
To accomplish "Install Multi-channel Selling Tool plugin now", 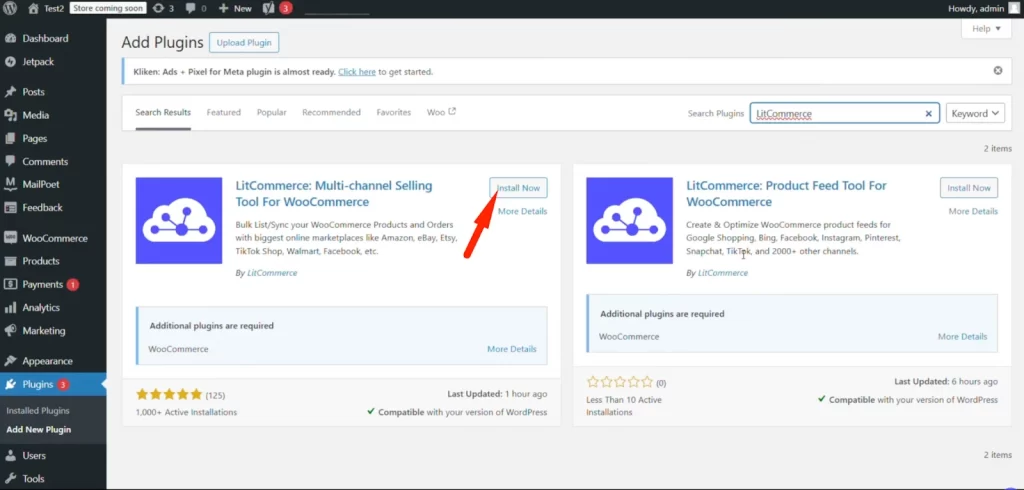I will click(519, 188).
